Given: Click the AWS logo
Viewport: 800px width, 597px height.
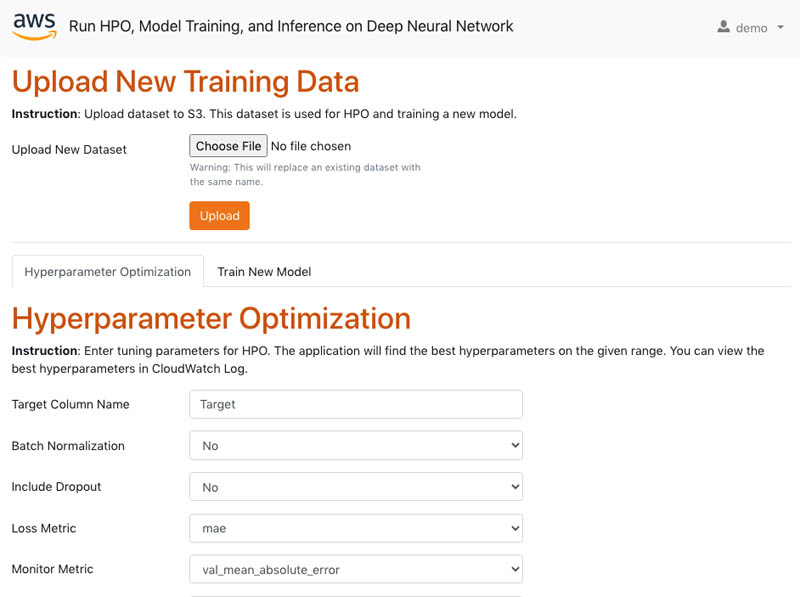Looking at the screenshot, I should coord(34,26).
